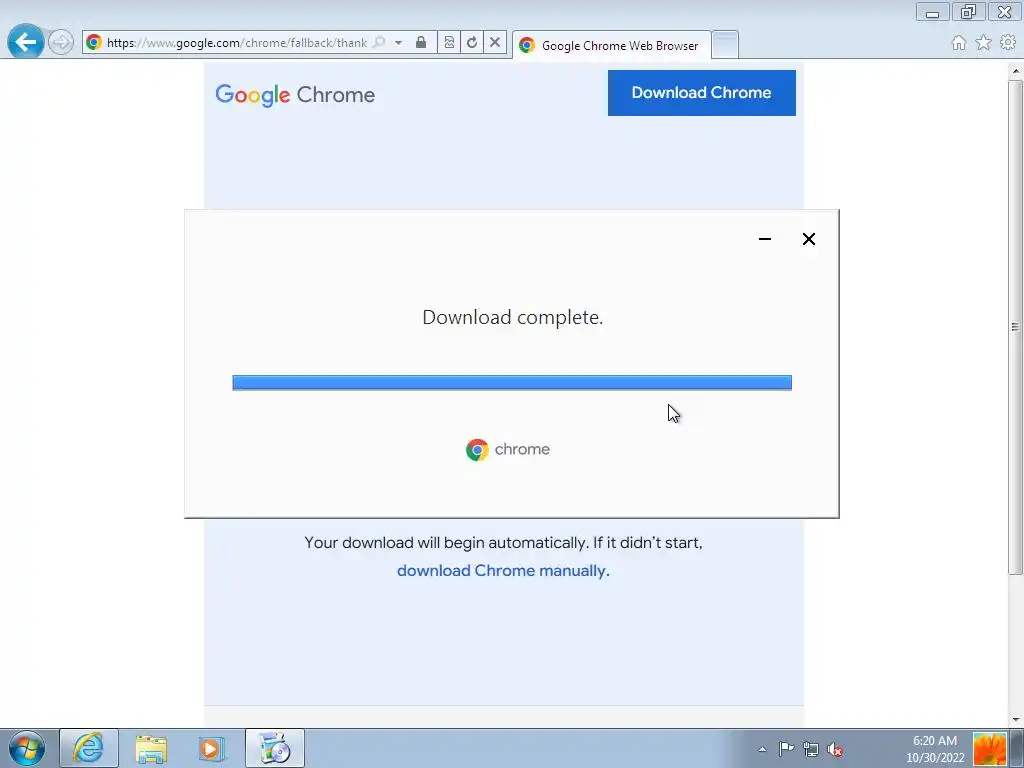
Task: Click the page vertical scrollbar thumb
Action: tap(1015, 327)
